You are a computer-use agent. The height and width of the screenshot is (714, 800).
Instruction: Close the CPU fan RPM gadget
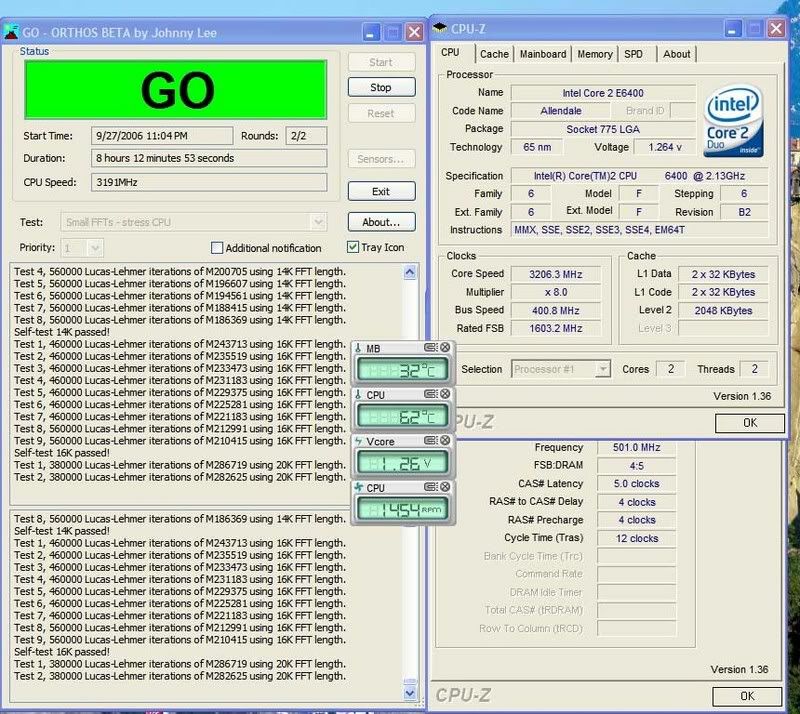(x=445, y=487)
